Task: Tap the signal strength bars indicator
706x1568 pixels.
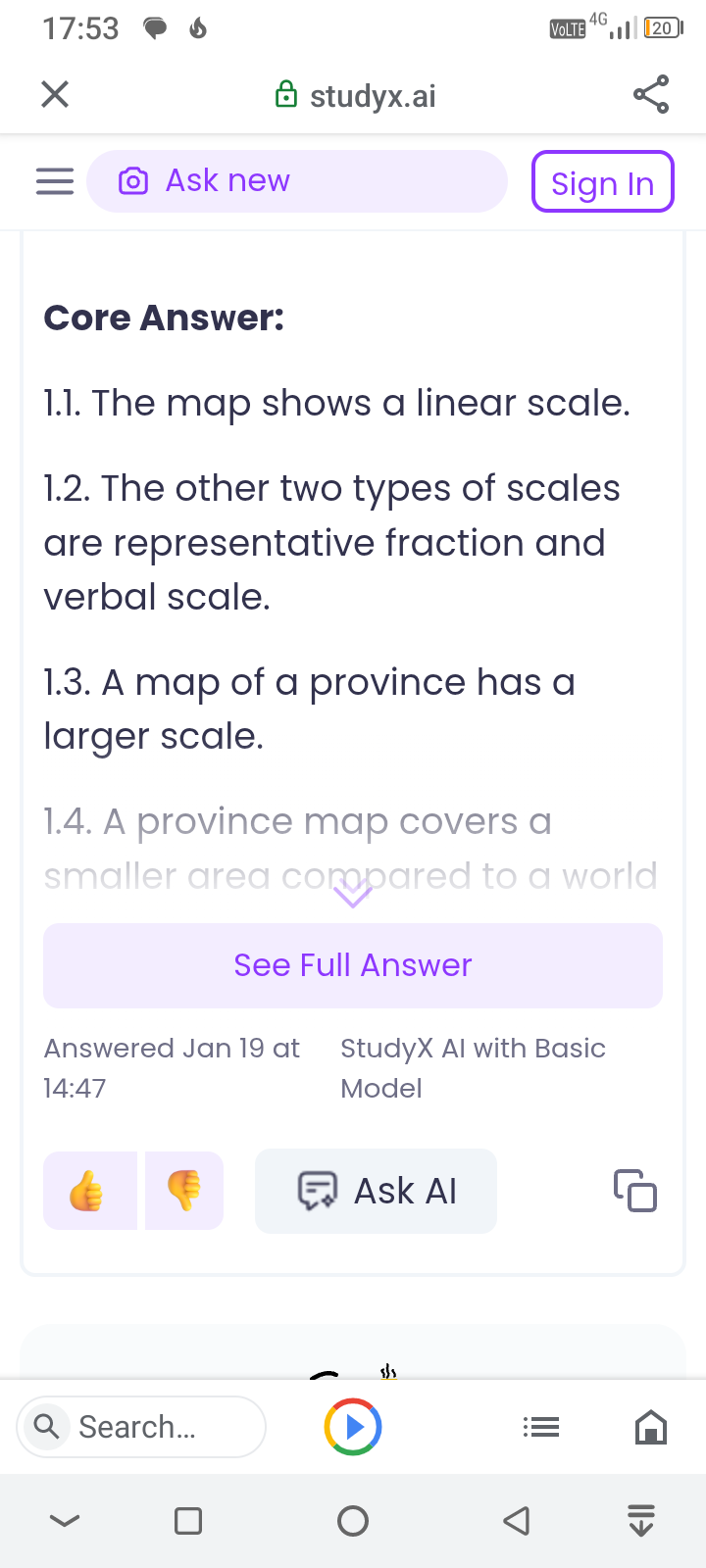Action: 621,26
